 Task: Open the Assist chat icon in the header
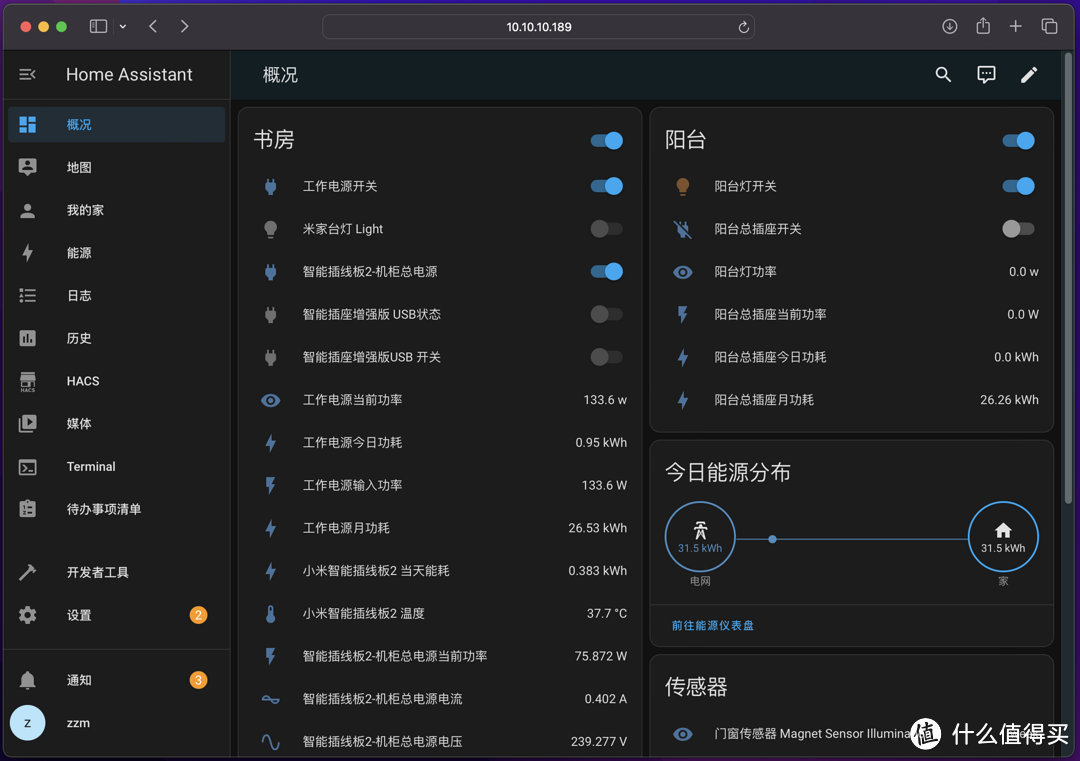click(986, 74)
